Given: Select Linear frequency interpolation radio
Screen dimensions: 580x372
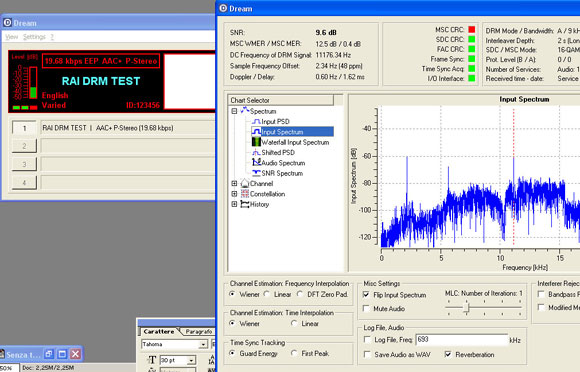Looking at the screenshot, I should (267, 294).
